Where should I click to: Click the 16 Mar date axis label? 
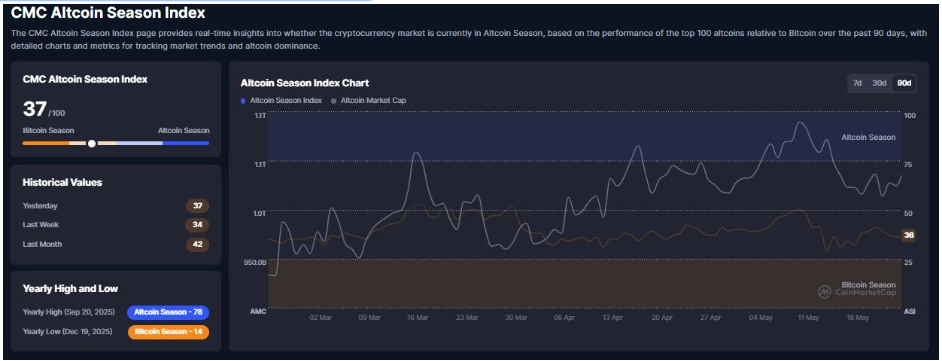418,317
